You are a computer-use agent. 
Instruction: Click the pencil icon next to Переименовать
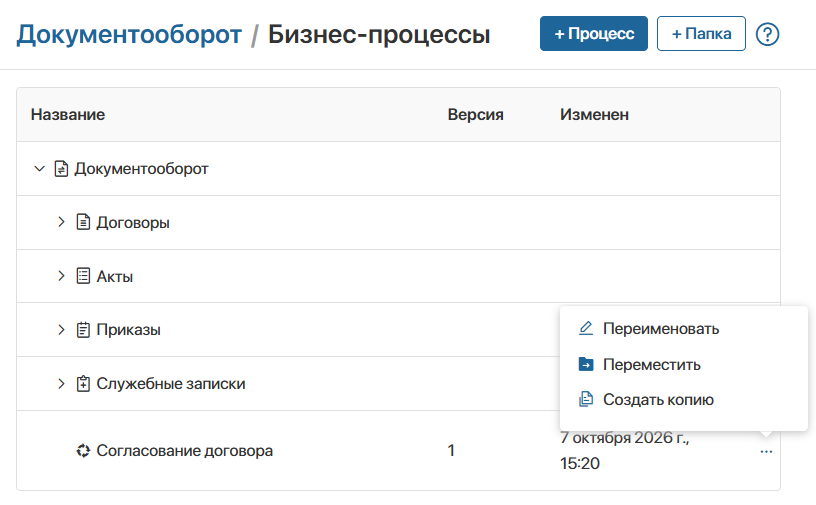pos(586,329)
